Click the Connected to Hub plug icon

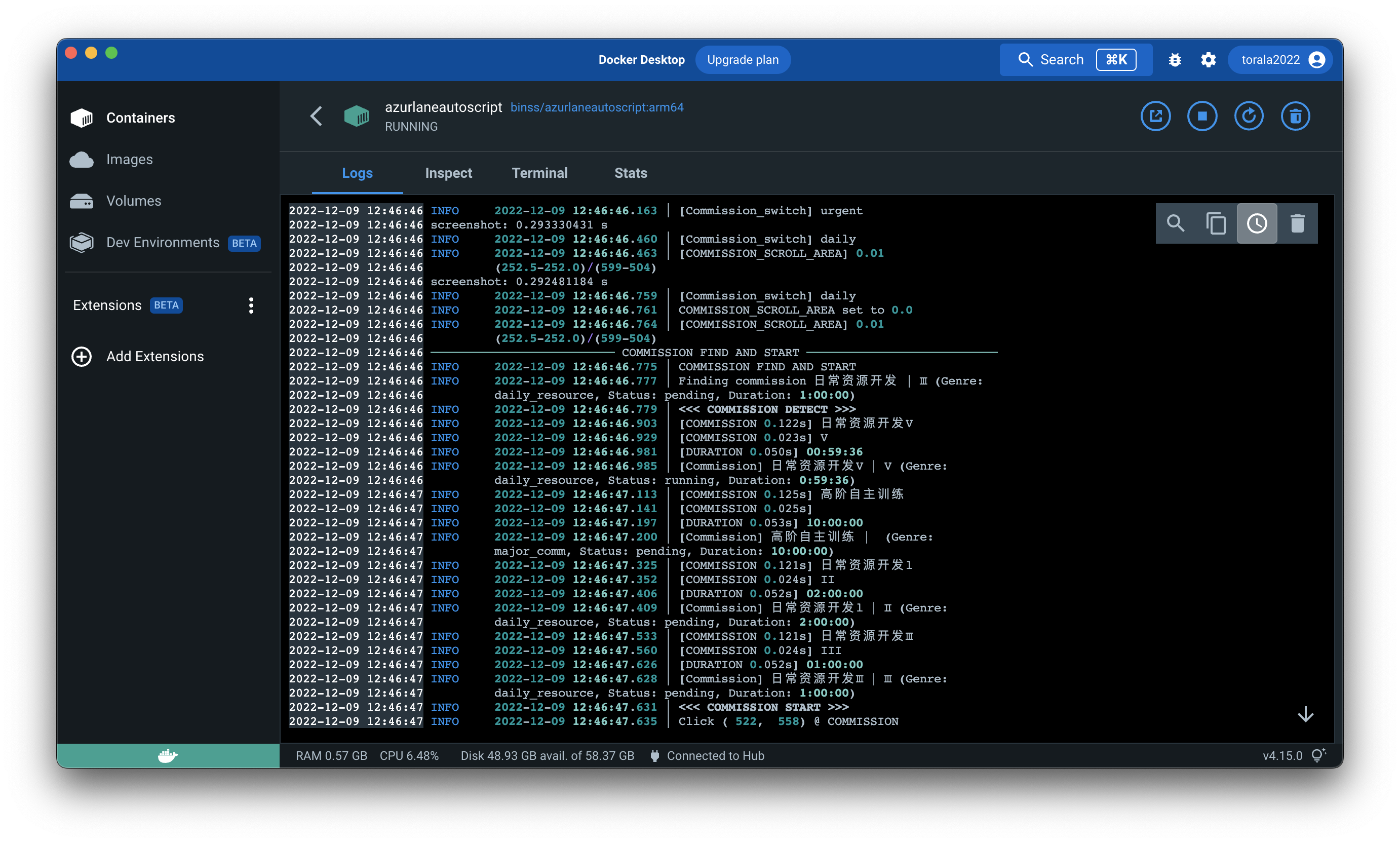point(655,756)
